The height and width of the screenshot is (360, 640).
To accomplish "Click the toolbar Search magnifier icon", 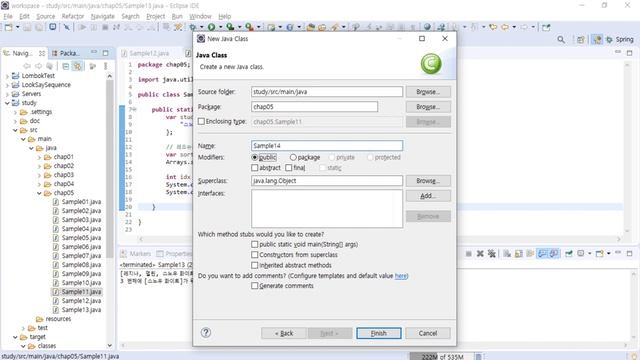I will coord(561,39).
